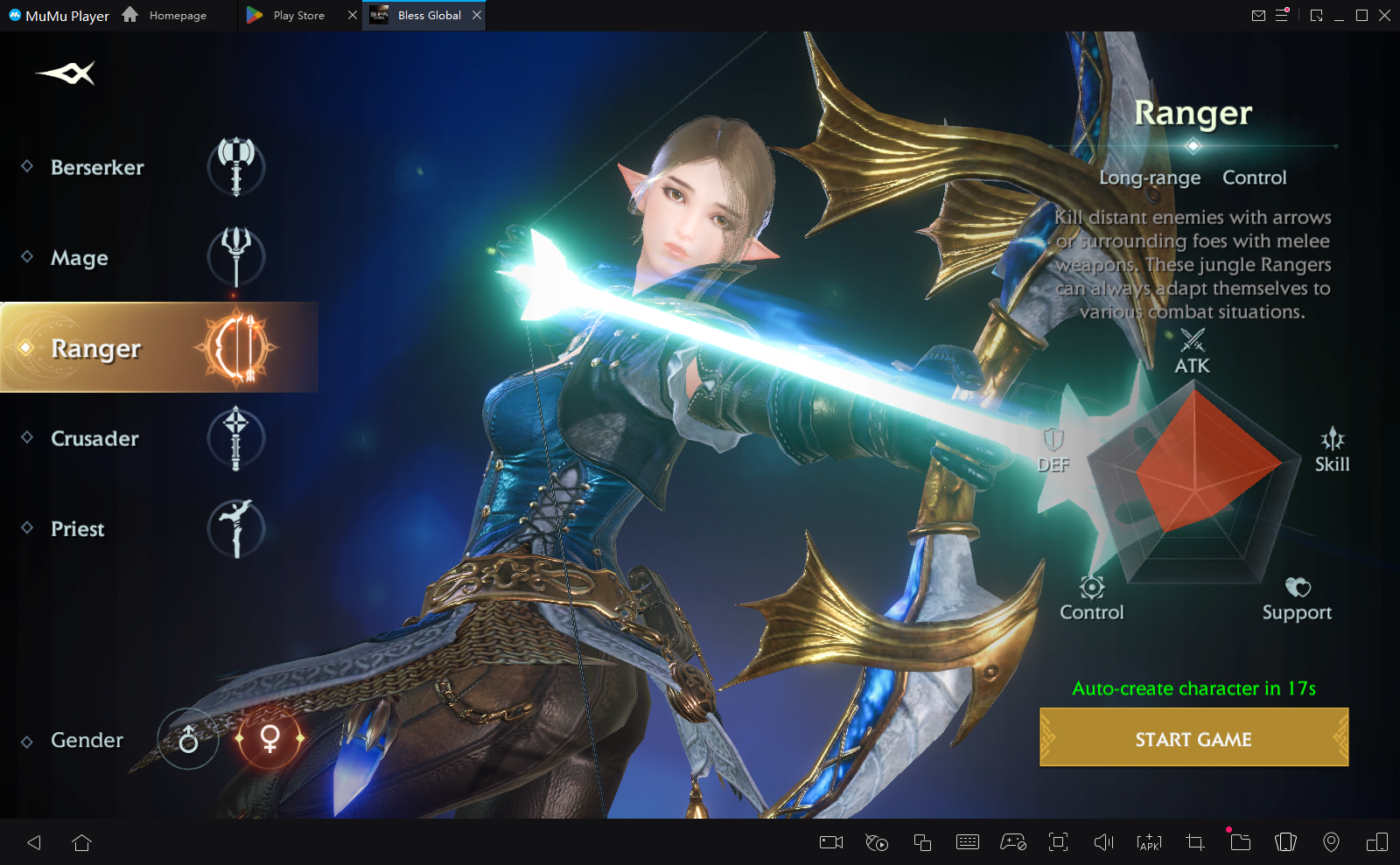Pick the Crusader class mace icon
The image size is (1400, 865).
pos(235,438)
